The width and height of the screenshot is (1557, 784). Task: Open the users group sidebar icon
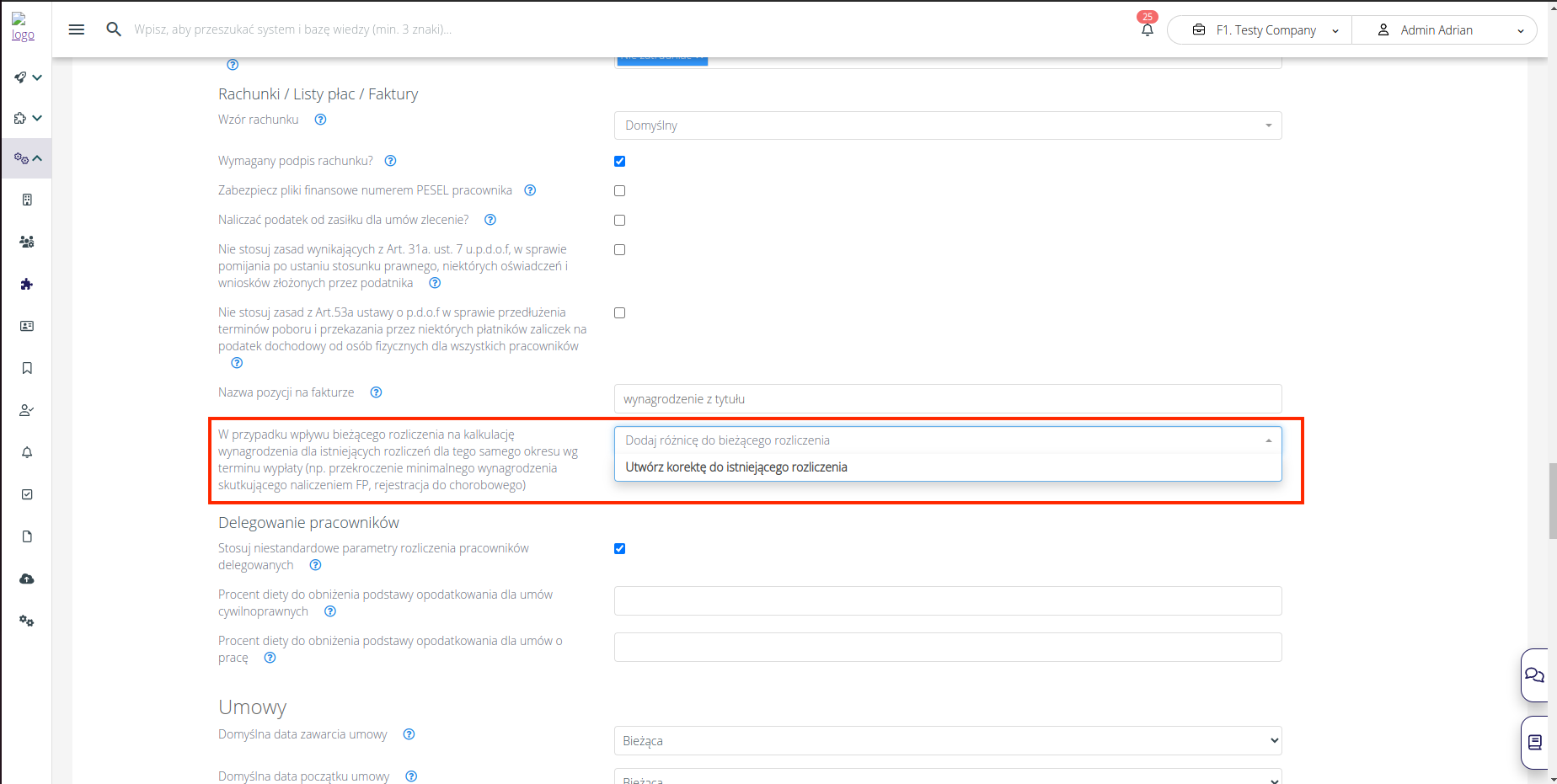(x=27, y=242)
